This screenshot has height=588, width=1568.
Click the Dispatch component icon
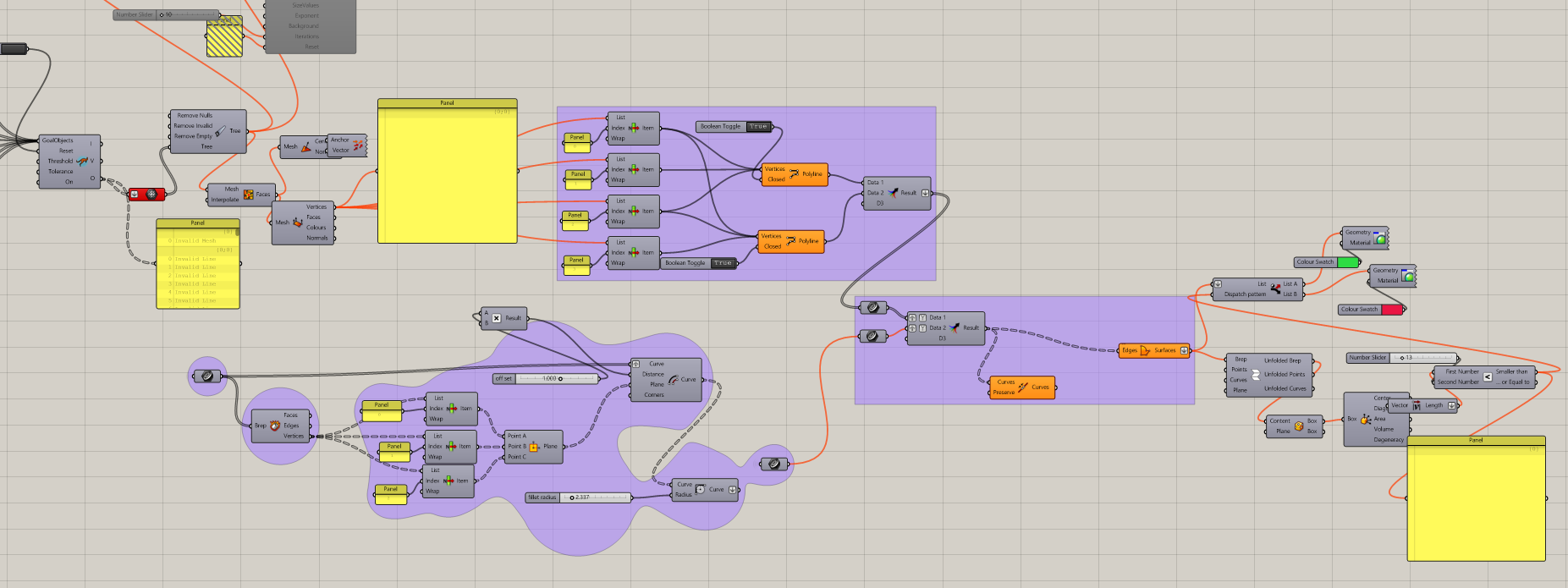[x=1275, y=289]
